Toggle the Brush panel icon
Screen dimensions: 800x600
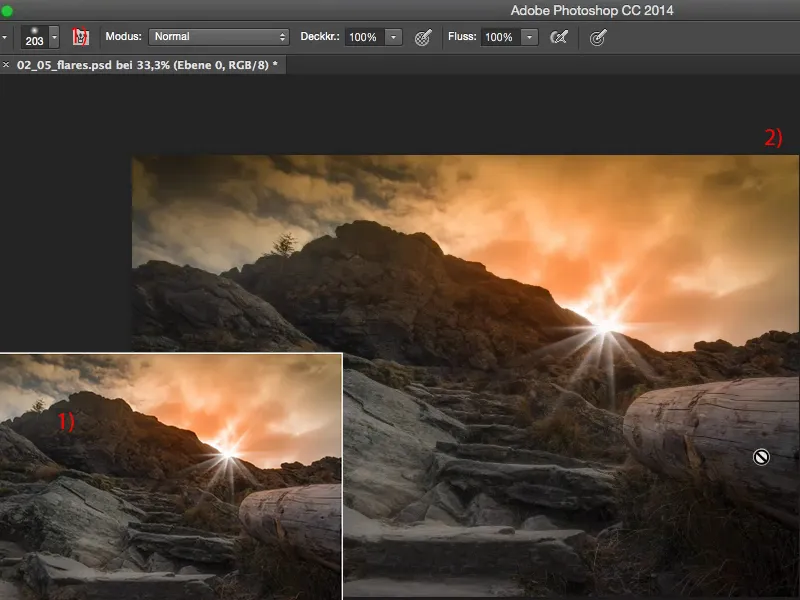point(81,37)
